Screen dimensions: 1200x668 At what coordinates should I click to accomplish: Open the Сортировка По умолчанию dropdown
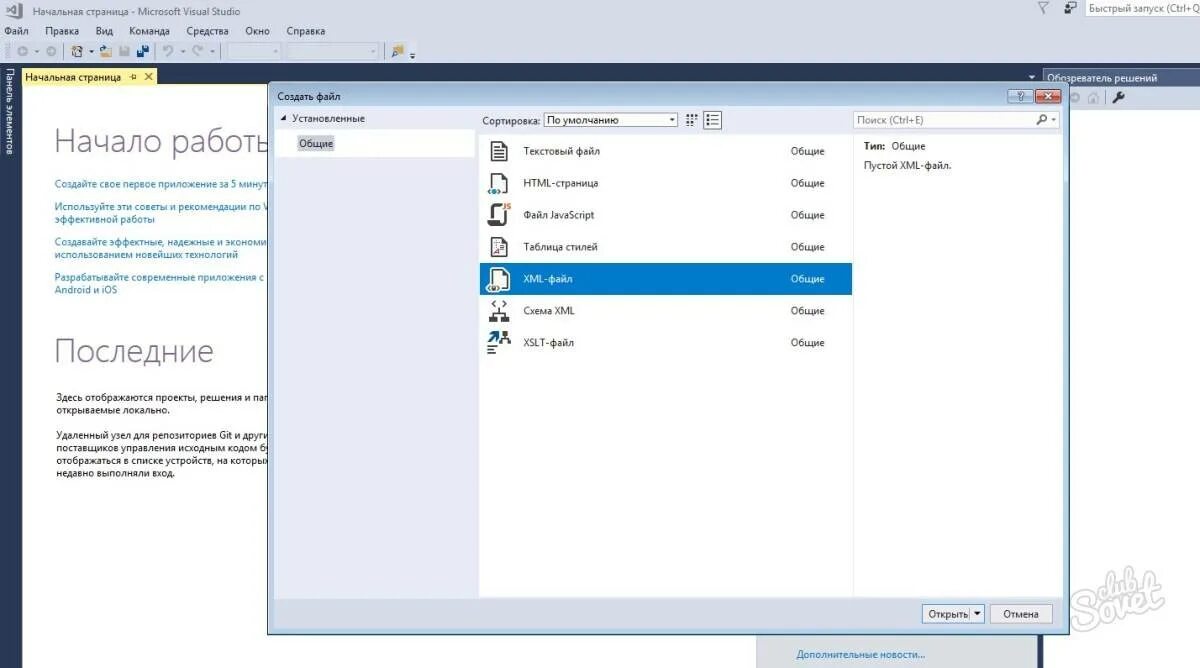coord(610,120)
